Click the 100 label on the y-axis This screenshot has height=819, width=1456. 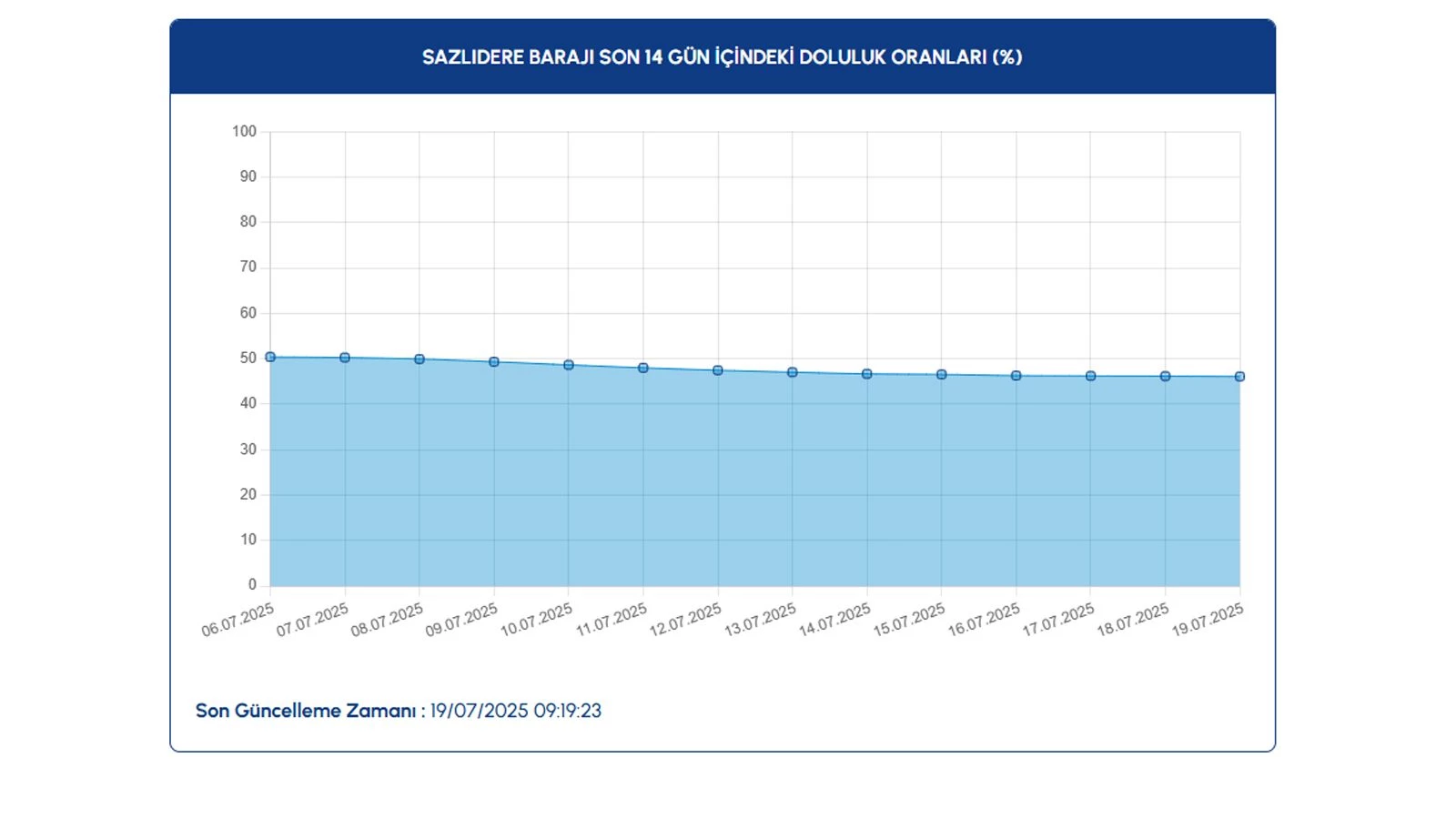[x=245, y=131]
